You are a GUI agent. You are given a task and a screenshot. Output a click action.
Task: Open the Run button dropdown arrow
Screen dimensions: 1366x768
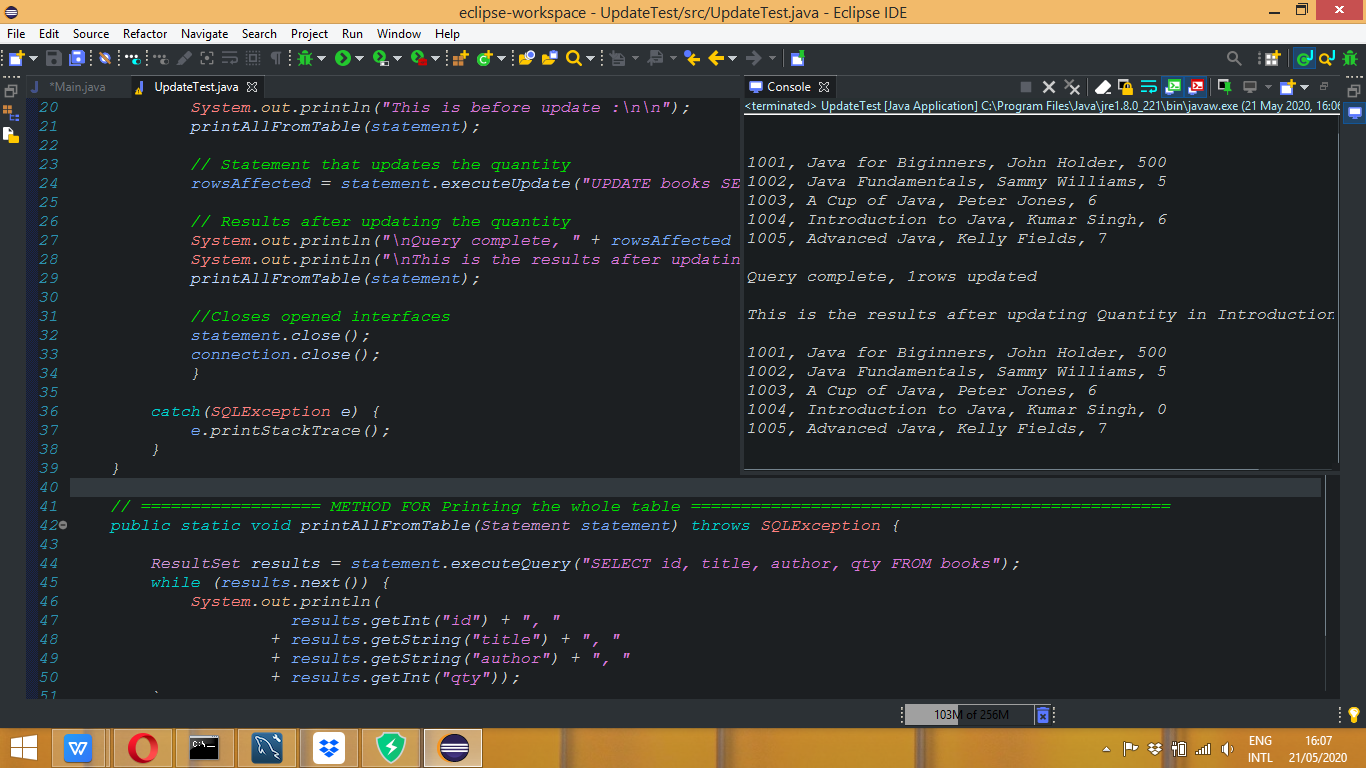[x=360, y=59]
